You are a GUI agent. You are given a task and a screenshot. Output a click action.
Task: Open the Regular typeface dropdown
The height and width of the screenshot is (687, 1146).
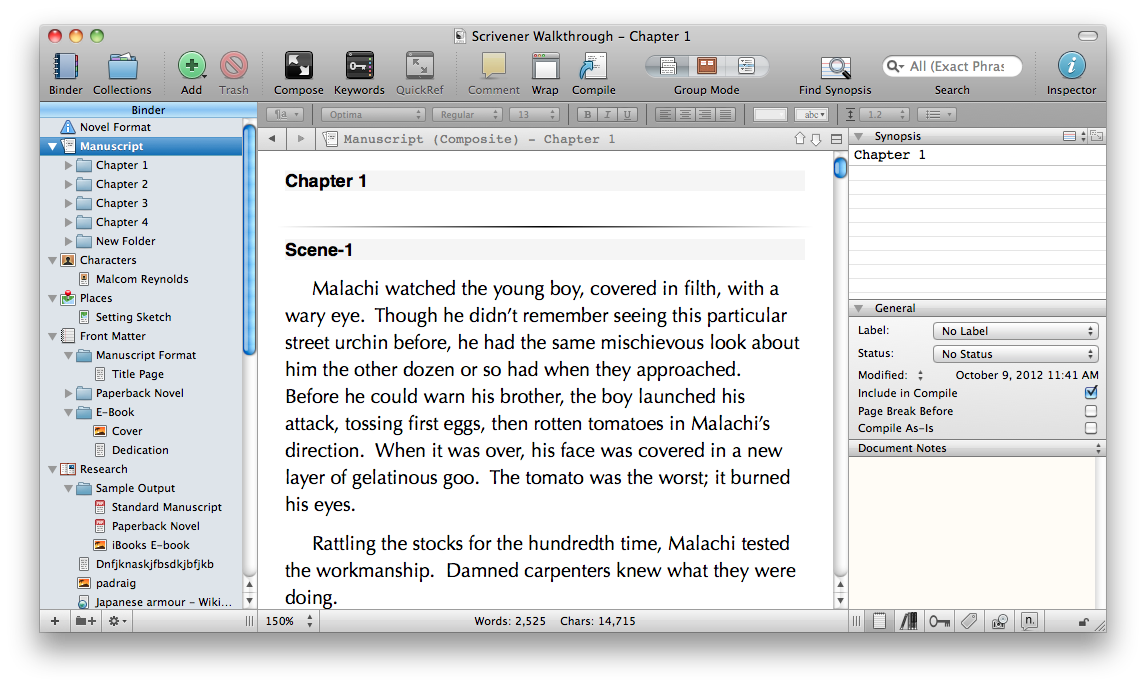(466, 114)
